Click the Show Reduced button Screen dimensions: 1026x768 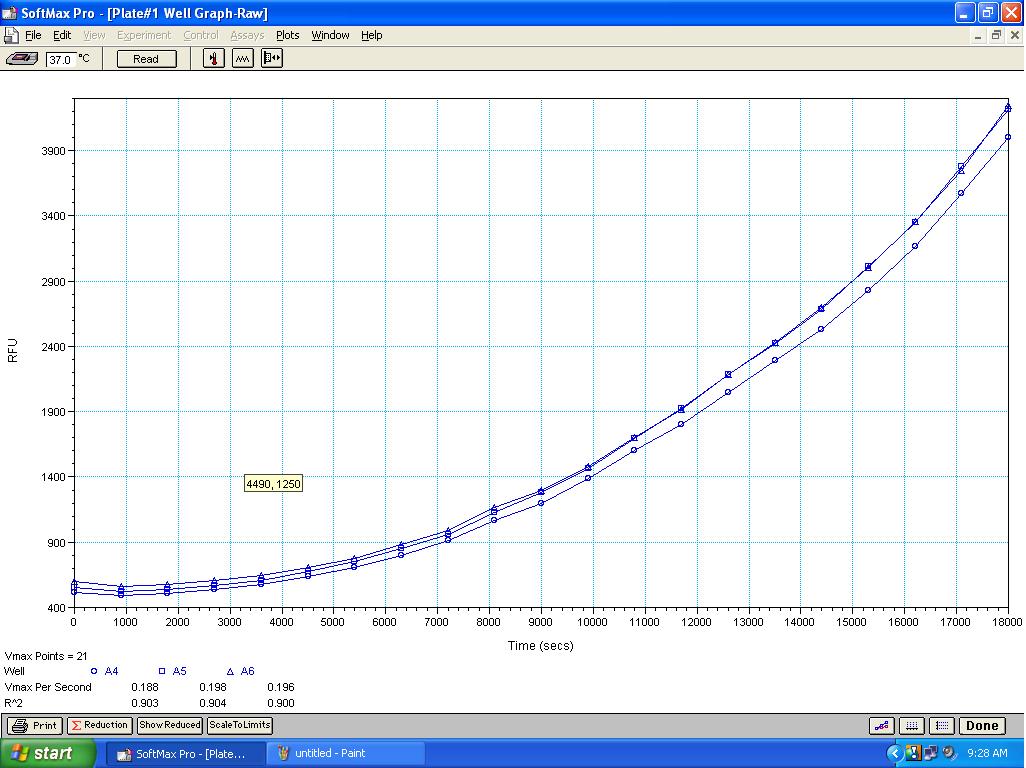169,725
